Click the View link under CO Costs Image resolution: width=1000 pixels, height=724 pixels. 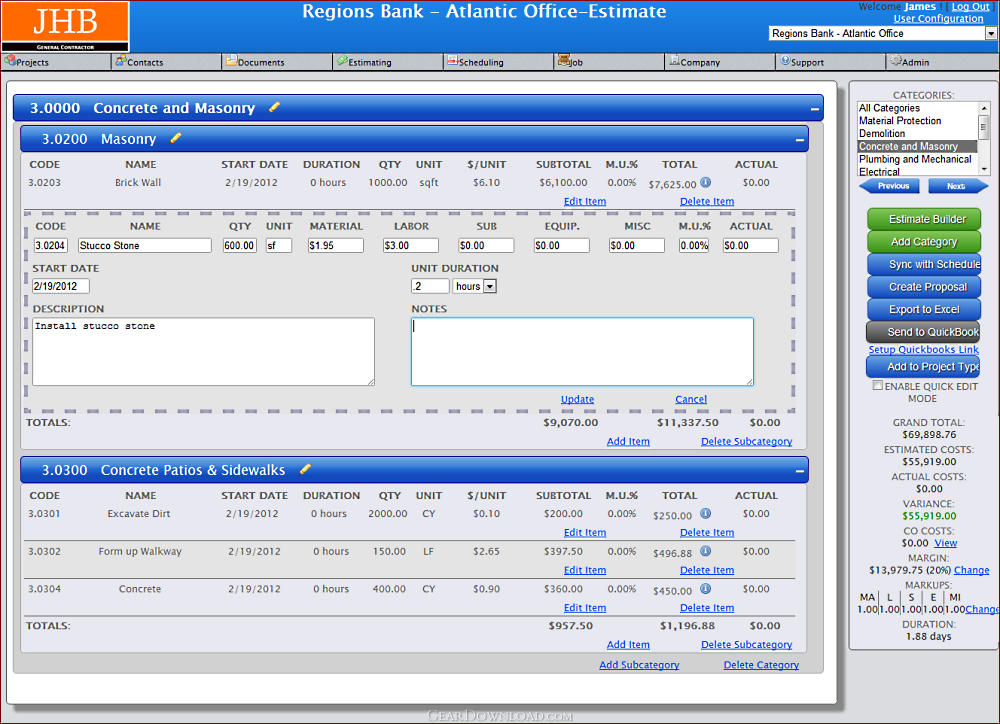946,543
